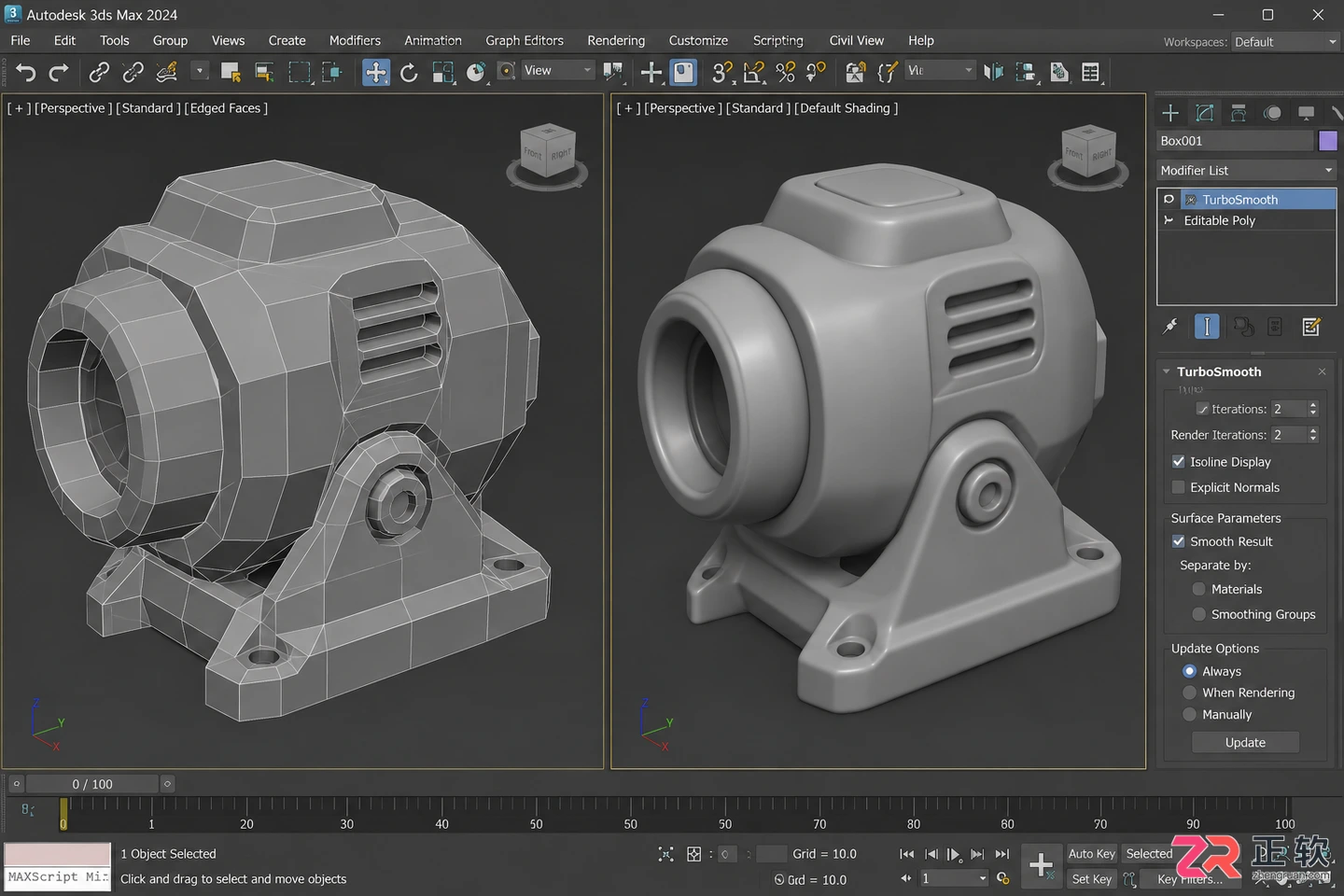Open the Scripting menu
The image size is (1344, 896).
[778, 40]
